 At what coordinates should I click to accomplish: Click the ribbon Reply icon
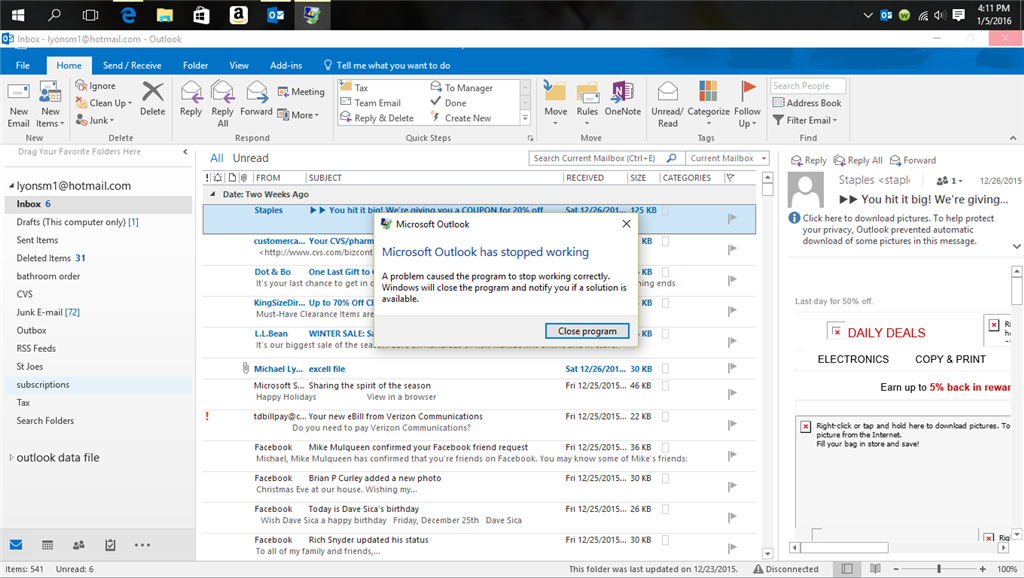[x=191, y=92]
